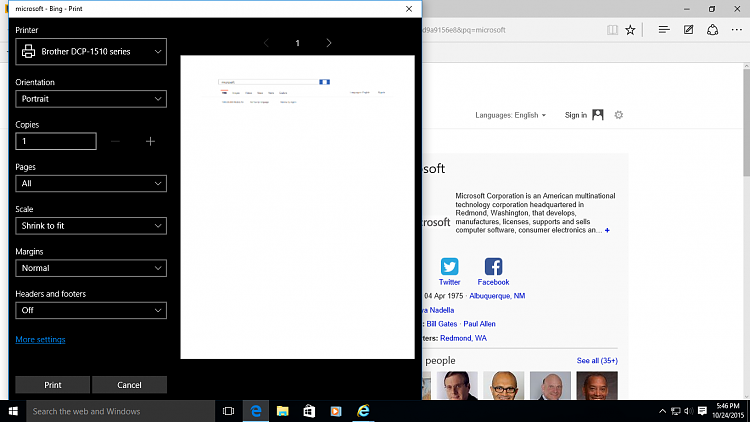Open the volume tray icon
The width and height of the screenshot is (750, 422).
click(689, 411)
